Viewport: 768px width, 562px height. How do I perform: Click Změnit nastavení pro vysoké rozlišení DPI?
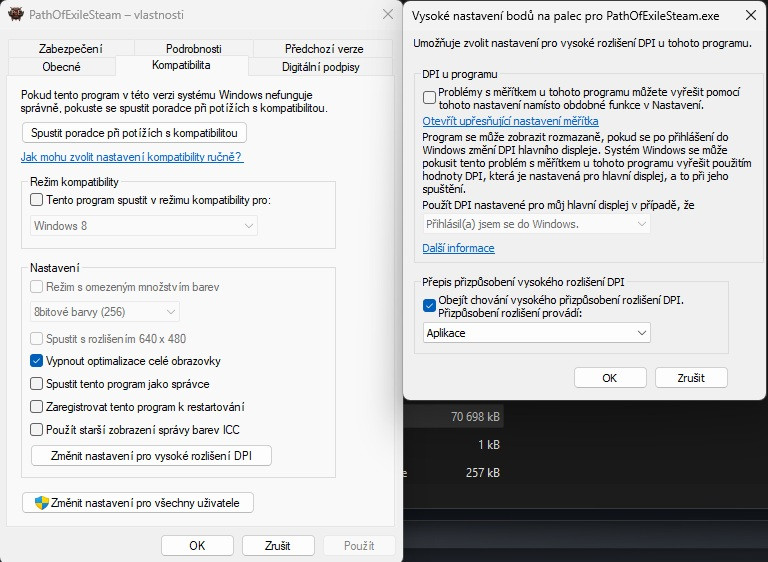click(151, 456)
